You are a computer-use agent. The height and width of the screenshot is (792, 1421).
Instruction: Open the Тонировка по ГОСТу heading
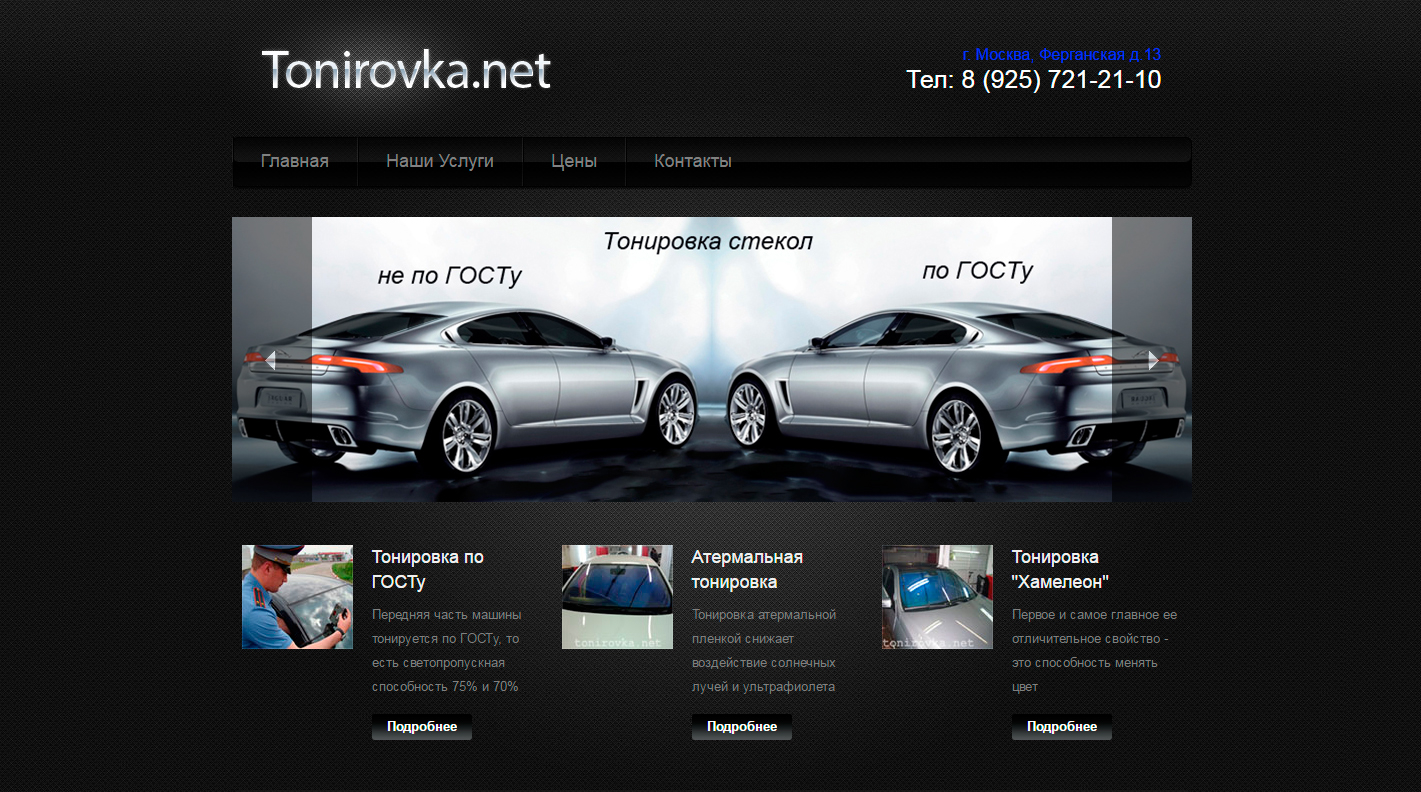pos(428,569)
